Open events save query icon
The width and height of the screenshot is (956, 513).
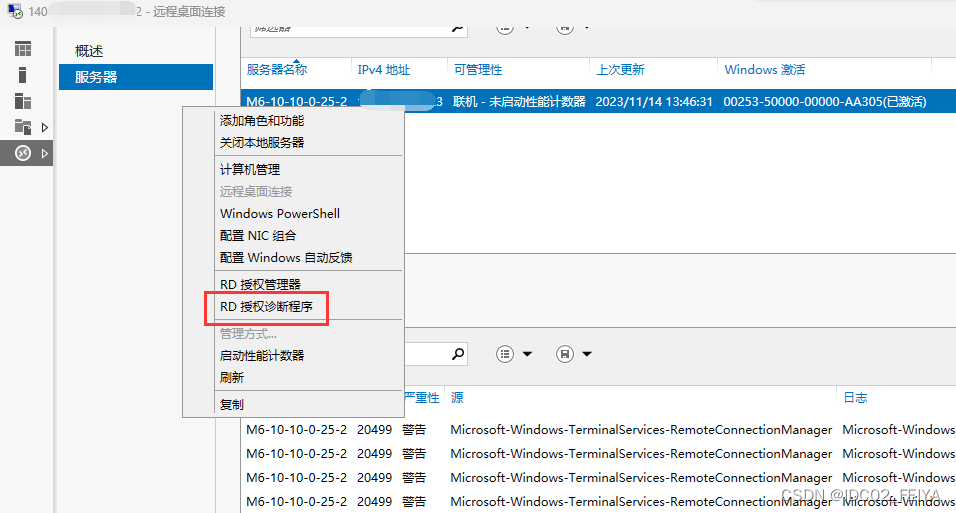coord(565,354)
